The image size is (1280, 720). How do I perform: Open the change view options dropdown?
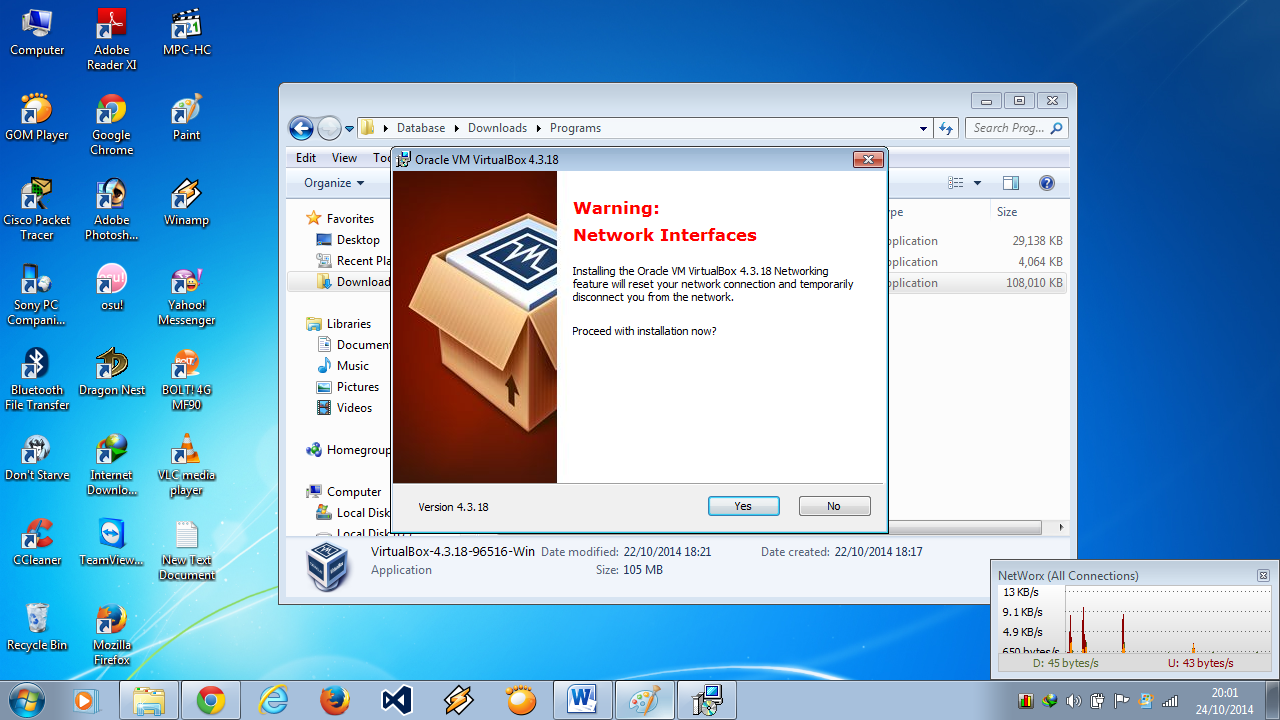point(977,183)
